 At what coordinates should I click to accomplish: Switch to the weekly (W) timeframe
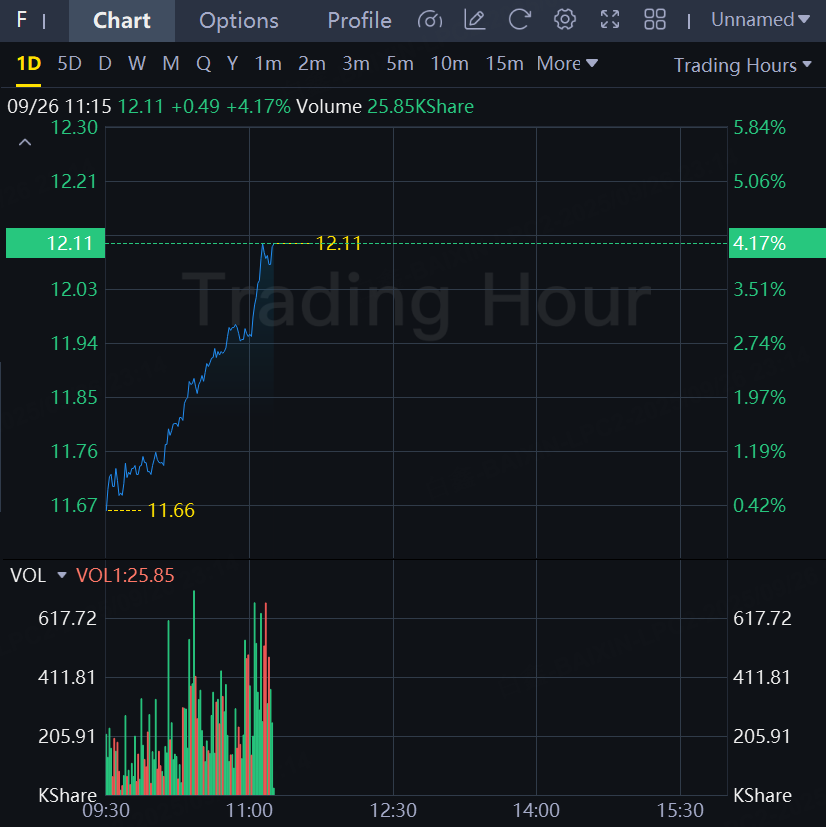click(x=137, y=64)
